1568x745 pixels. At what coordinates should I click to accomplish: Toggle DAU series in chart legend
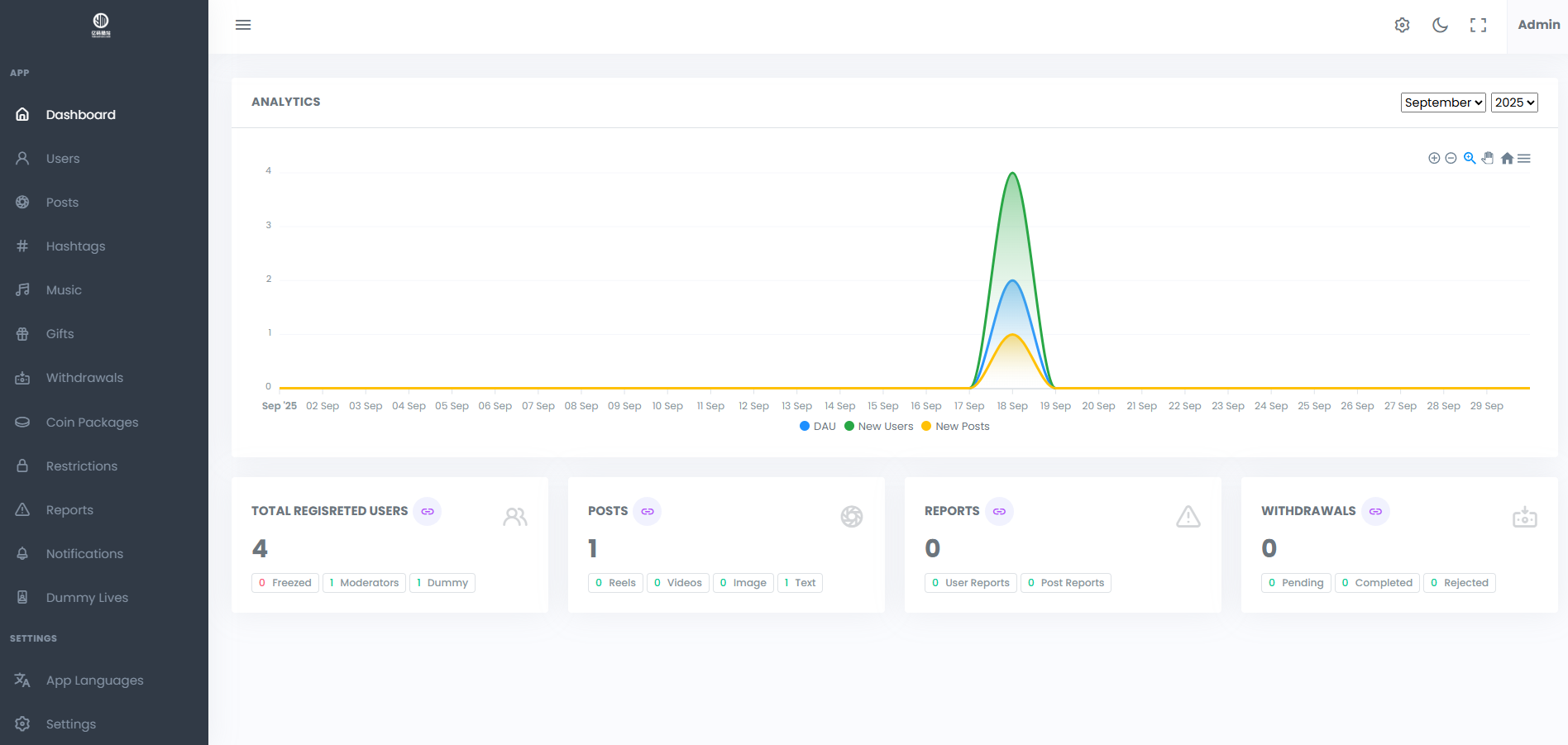click(818, 427)
